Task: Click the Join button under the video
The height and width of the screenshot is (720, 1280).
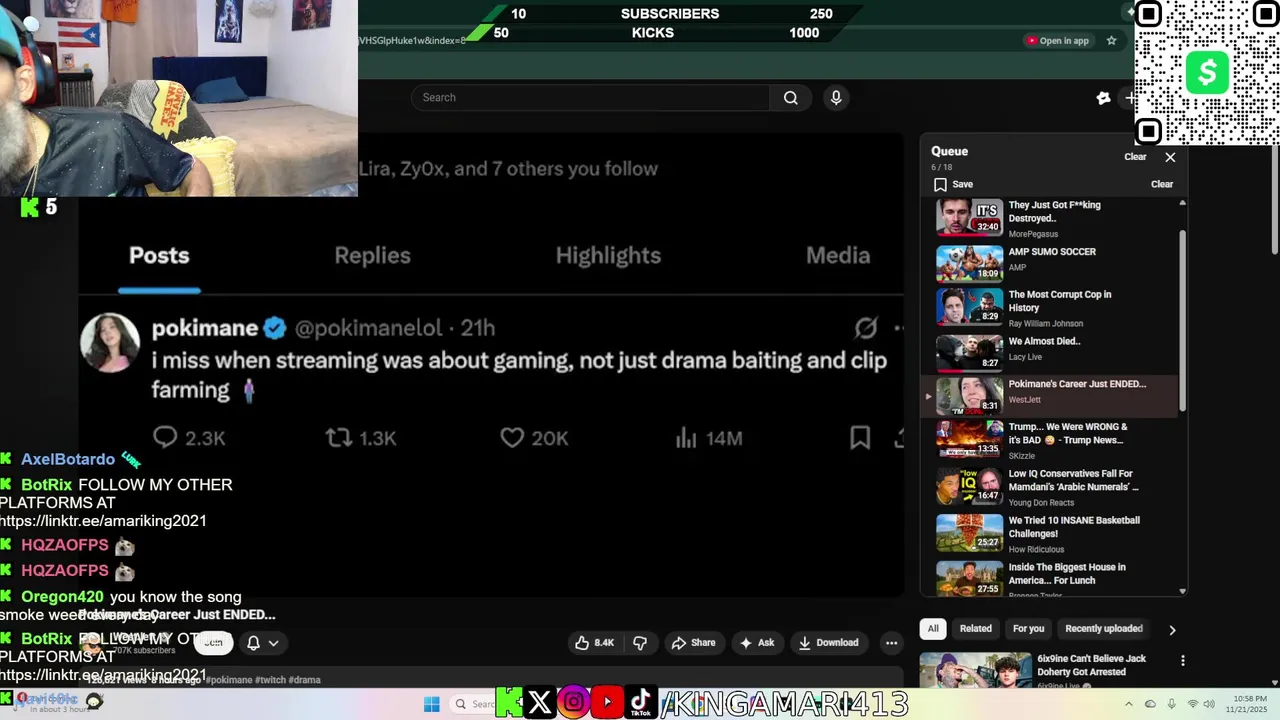Action: 213,643
